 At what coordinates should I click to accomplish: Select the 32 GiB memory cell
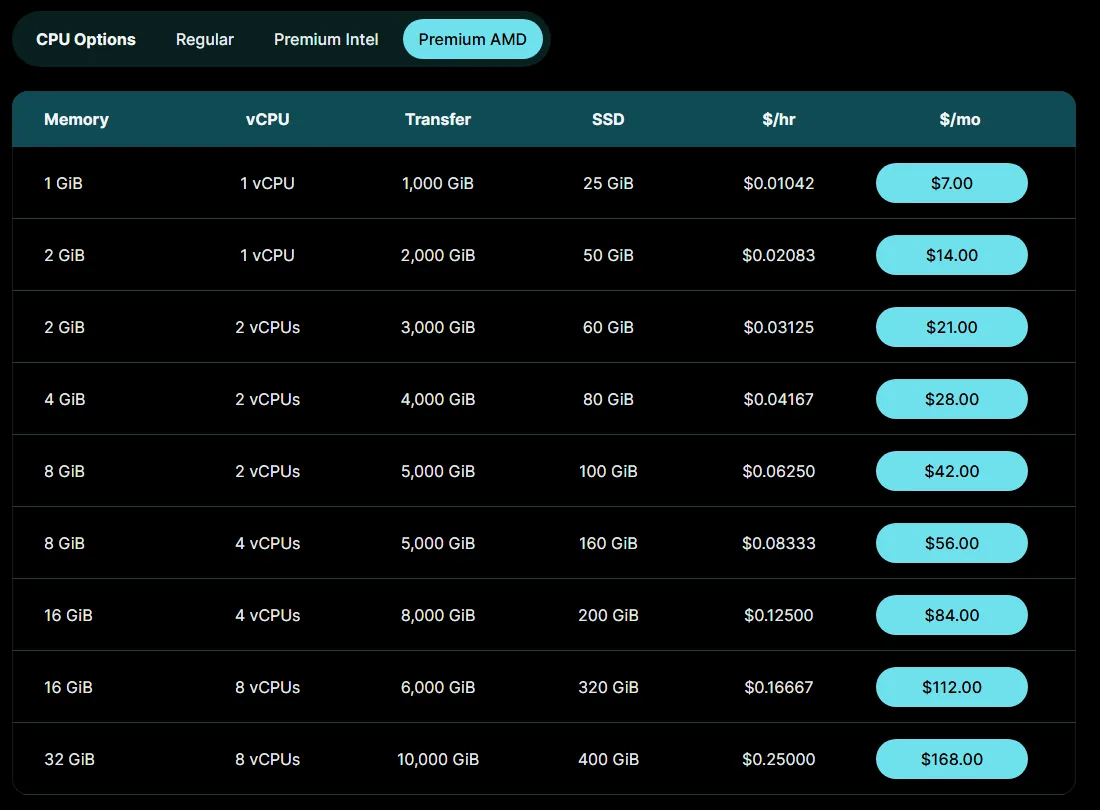(69, 759)
